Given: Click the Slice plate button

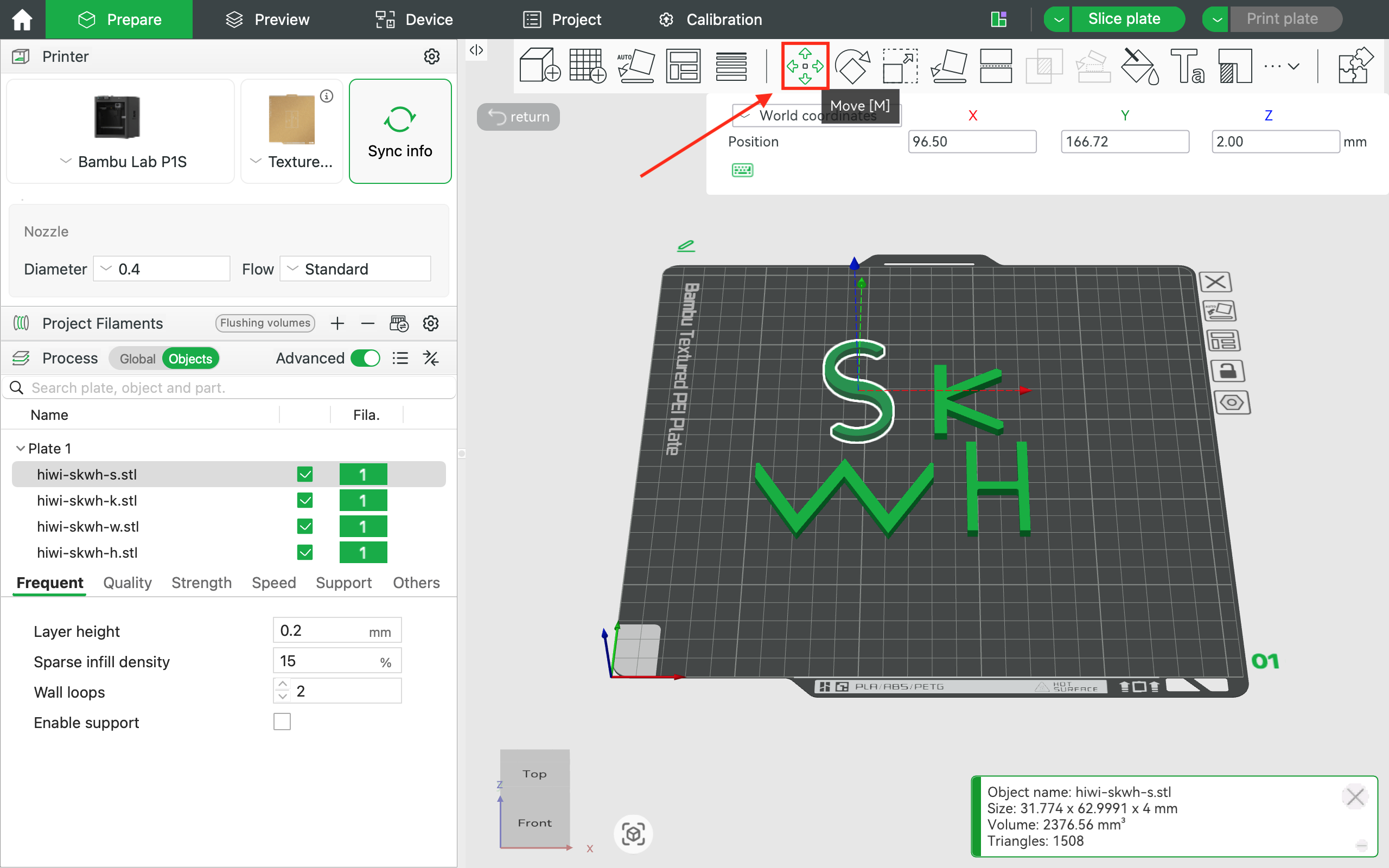Looking at the screenshot, I should [x=1124, y=19].
